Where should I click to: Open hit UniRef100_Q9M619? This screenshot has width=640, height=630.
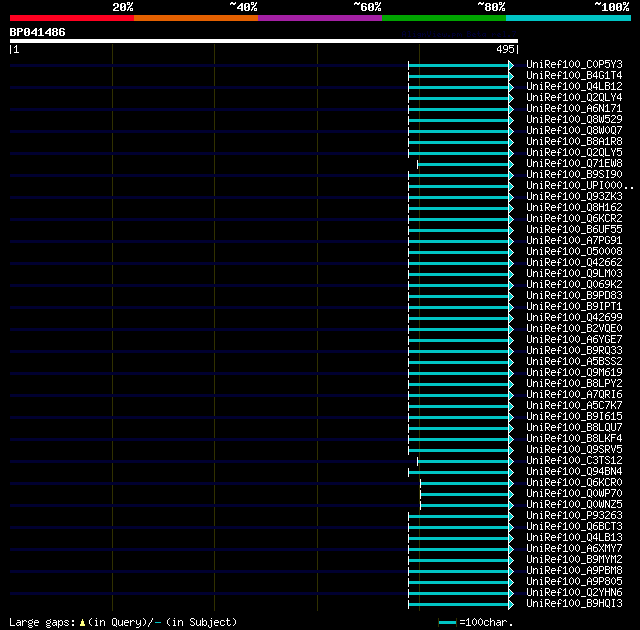click(574, 373)
